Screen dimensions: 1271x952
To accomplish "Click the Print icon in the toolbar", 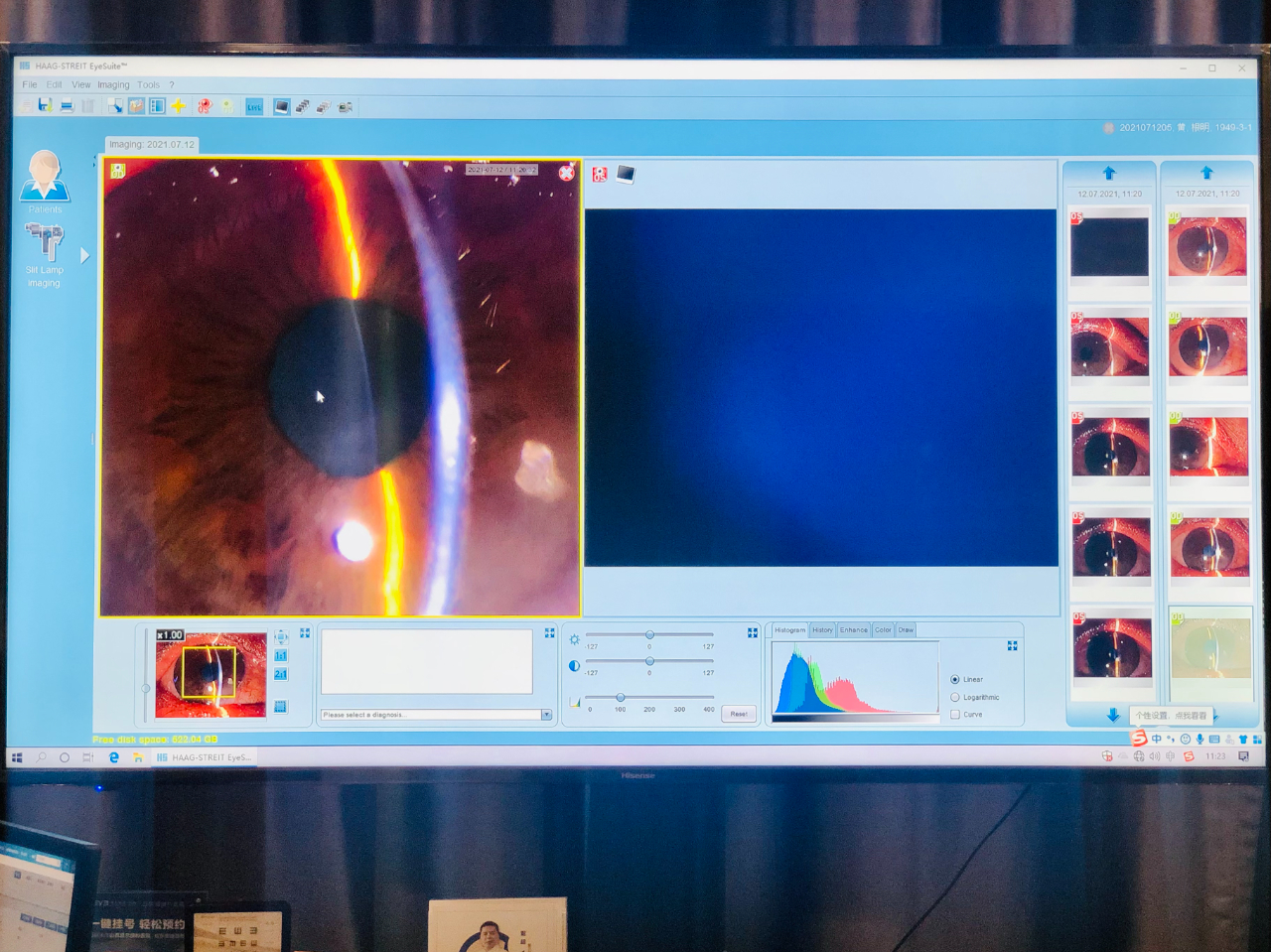I will (67, 106).
